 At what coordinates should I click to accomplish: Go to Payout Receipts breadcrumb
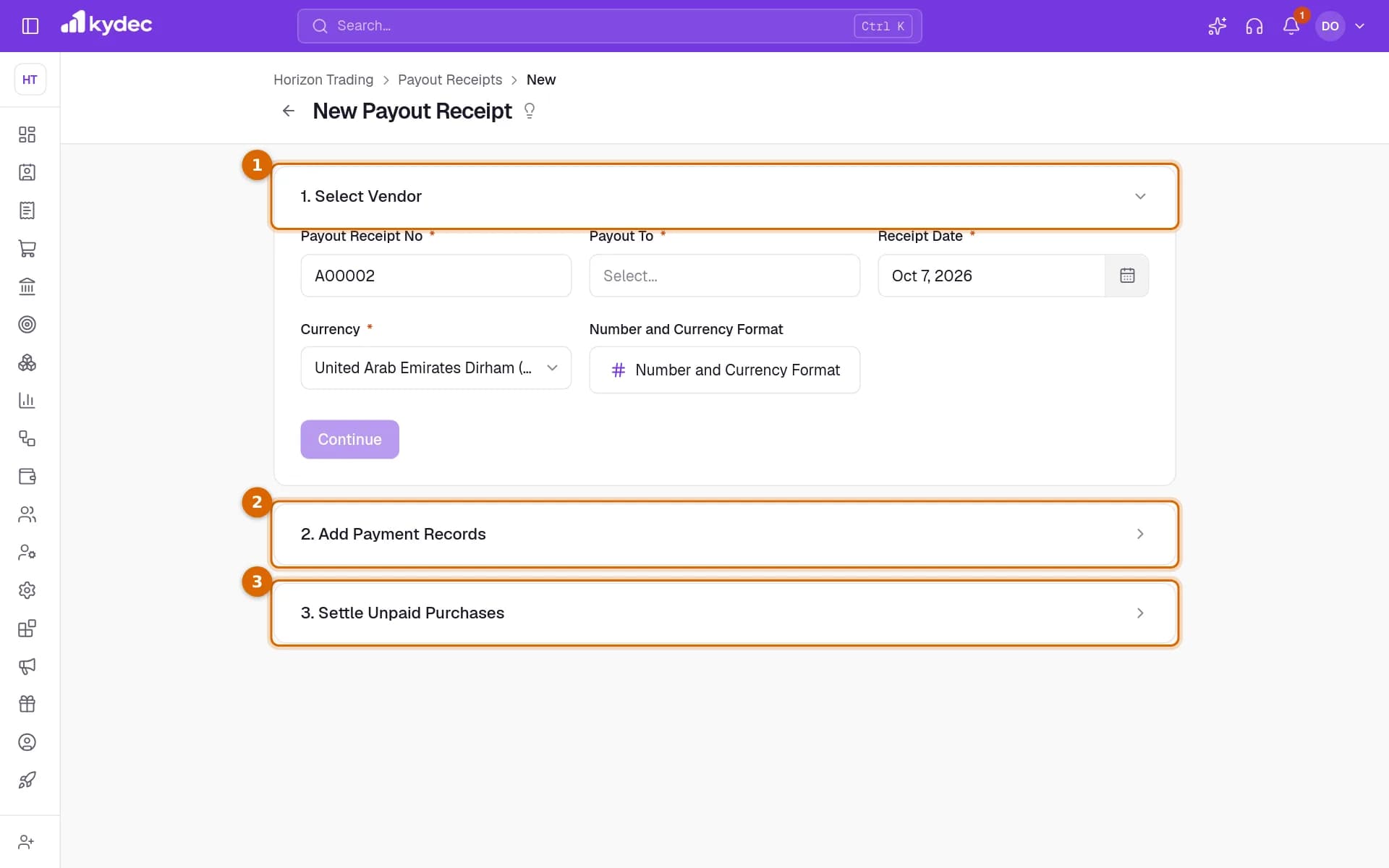(x=450, y=80)
